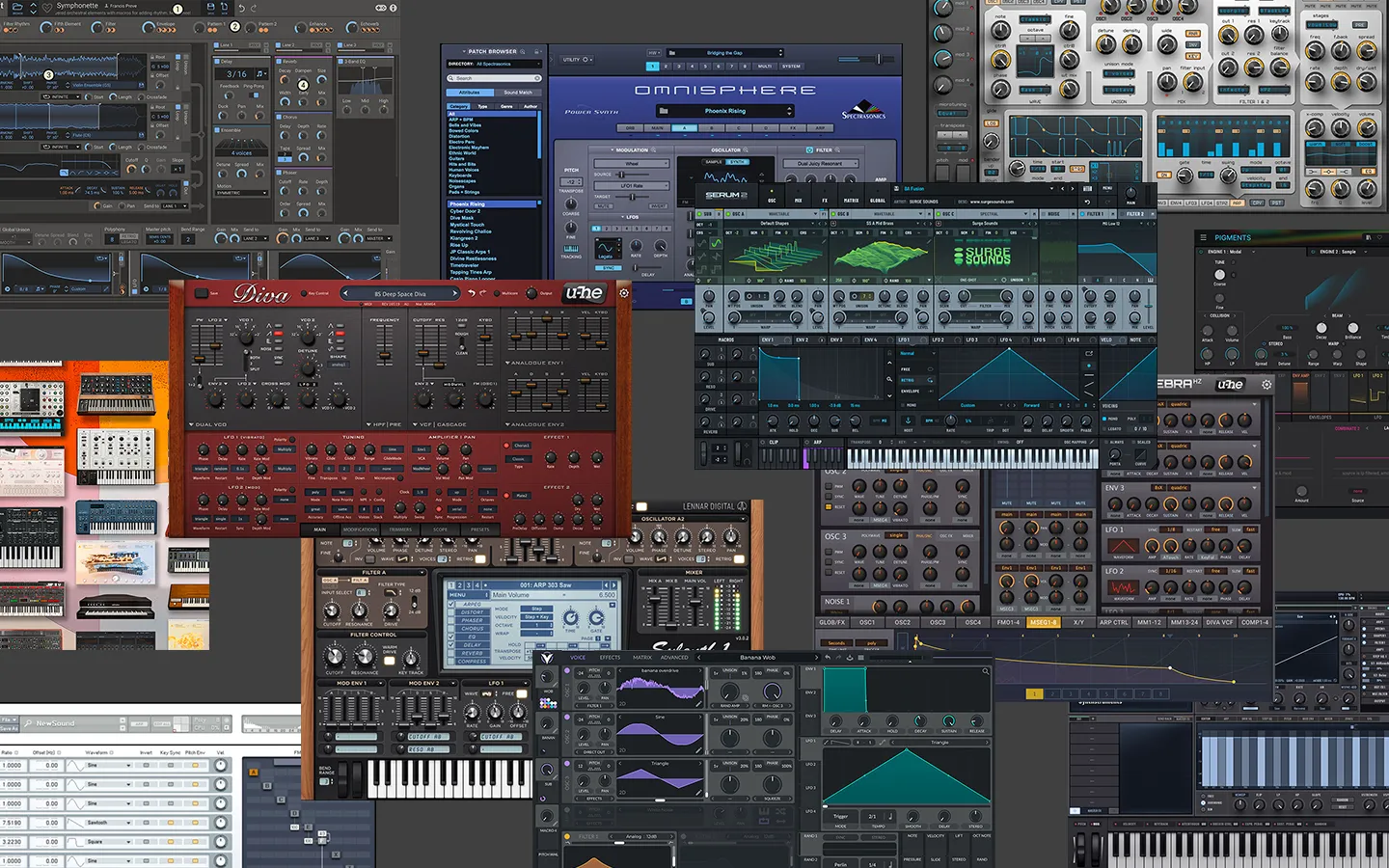Click Patch Browser magnifier icon in Omnisphere

(523, 52)
